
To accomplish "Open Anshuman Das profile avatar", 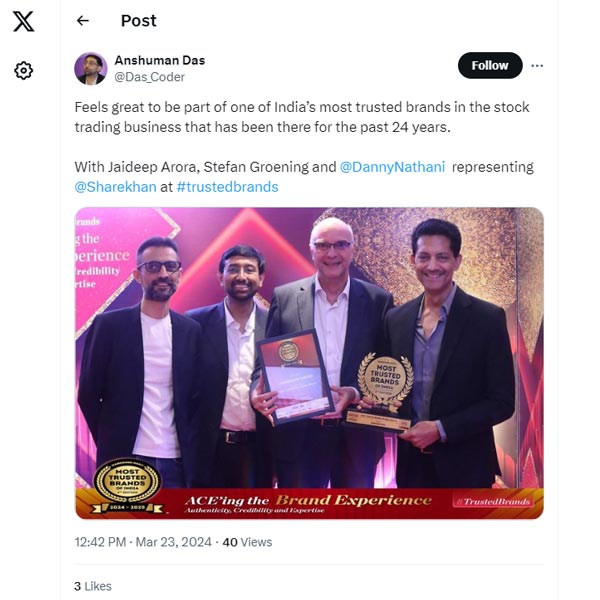I will point(91,68).
